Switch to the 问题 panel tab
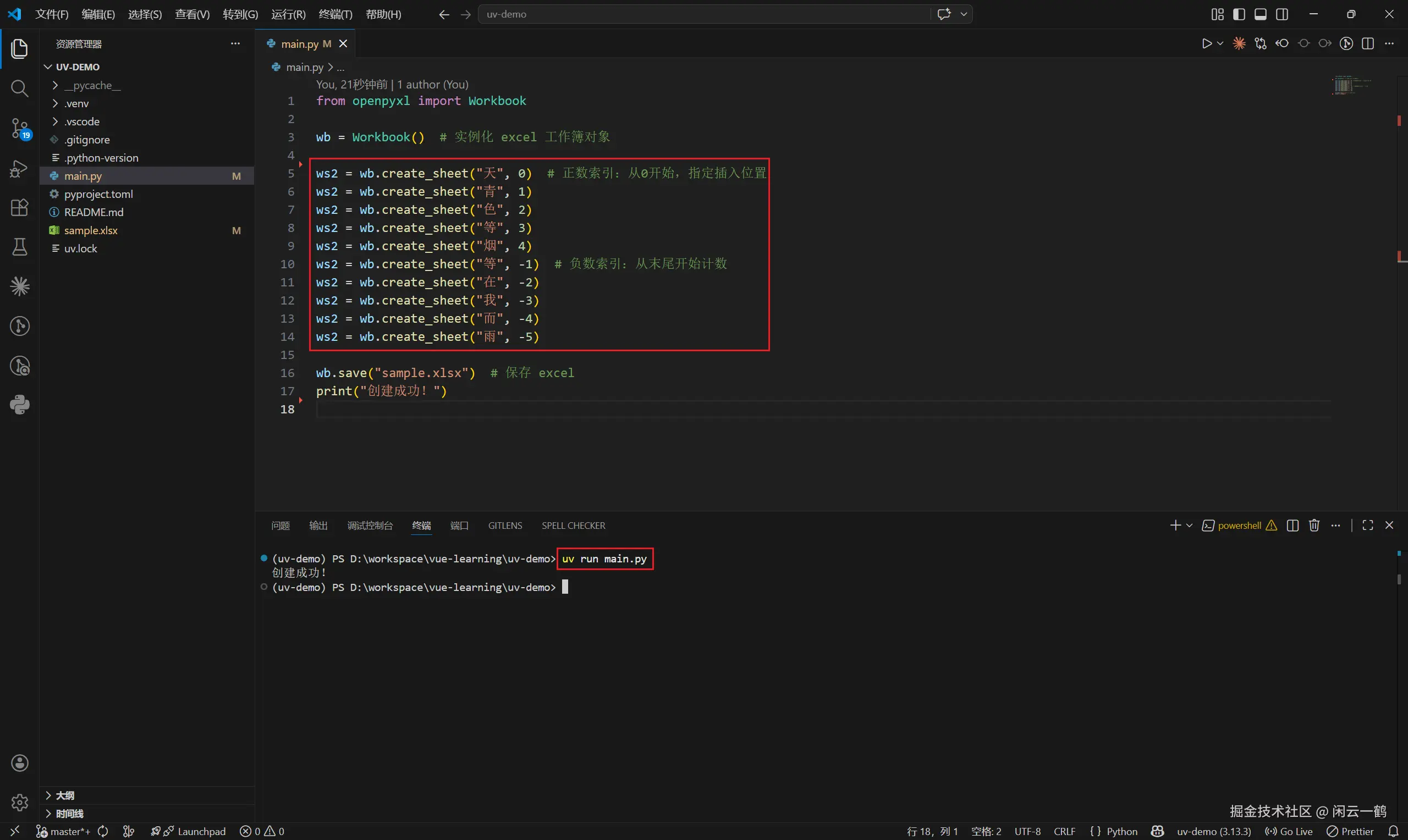The height and width of the screenshot is (840, 1408). coord(280,526)
